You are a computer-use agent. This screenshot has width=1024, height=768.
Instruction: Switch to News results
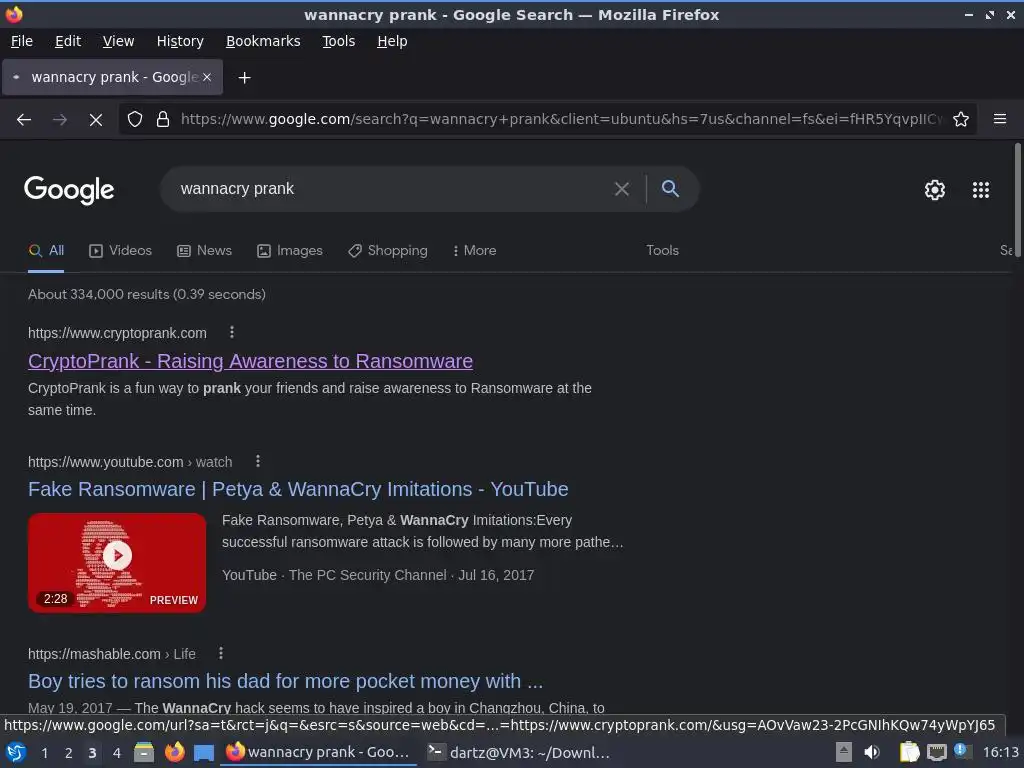pyautogui.click(x=204, y=251)
